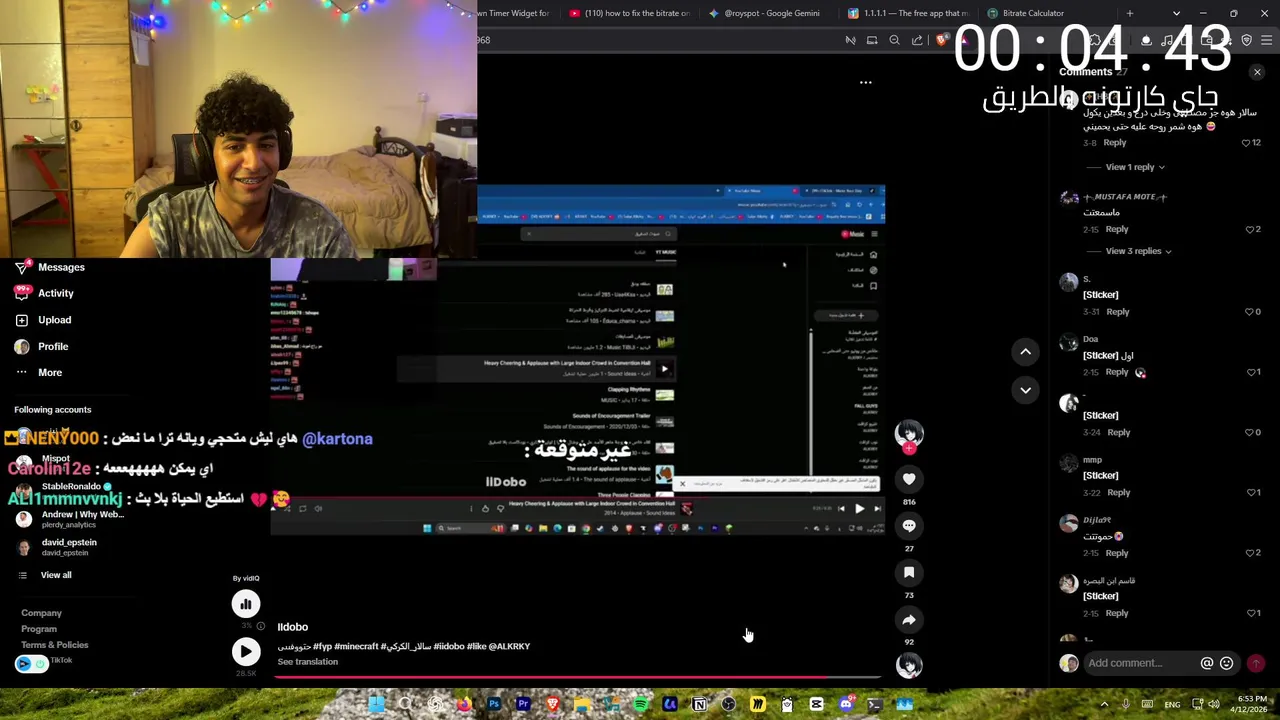The image size is (1280, 720).
Task: Switch to the 1.1.1.1 free app tab
Action: click(908, 13)
